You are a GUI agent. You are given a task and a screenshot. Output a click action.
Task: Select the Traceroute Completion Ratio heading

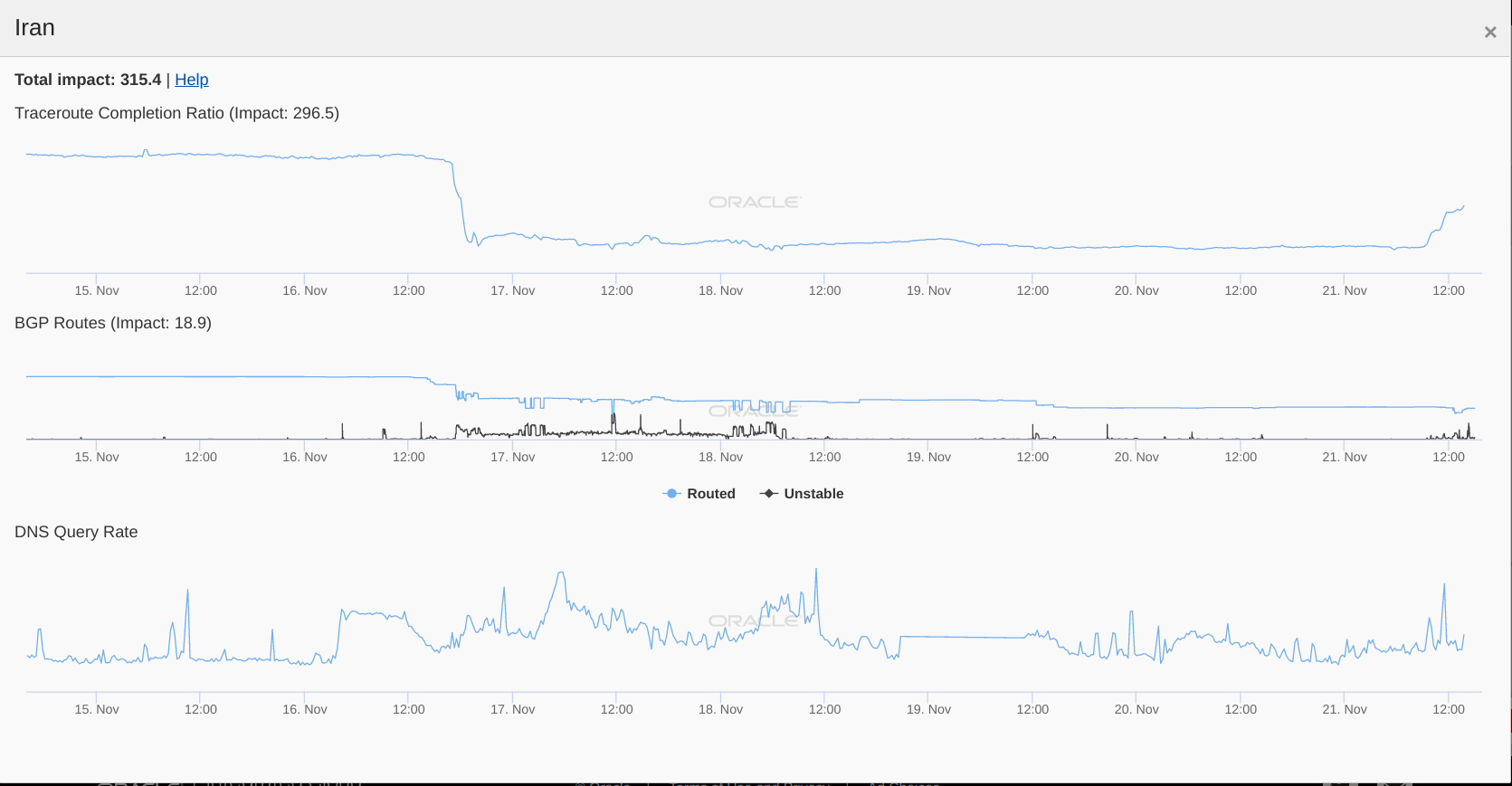click(176, 113)
